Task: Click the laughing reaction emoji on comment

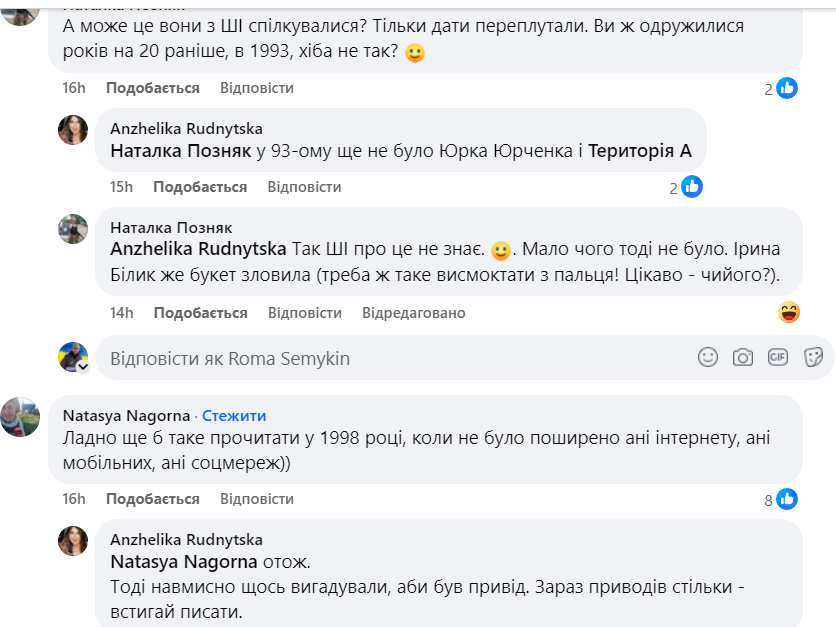Action: click(789, 312)
